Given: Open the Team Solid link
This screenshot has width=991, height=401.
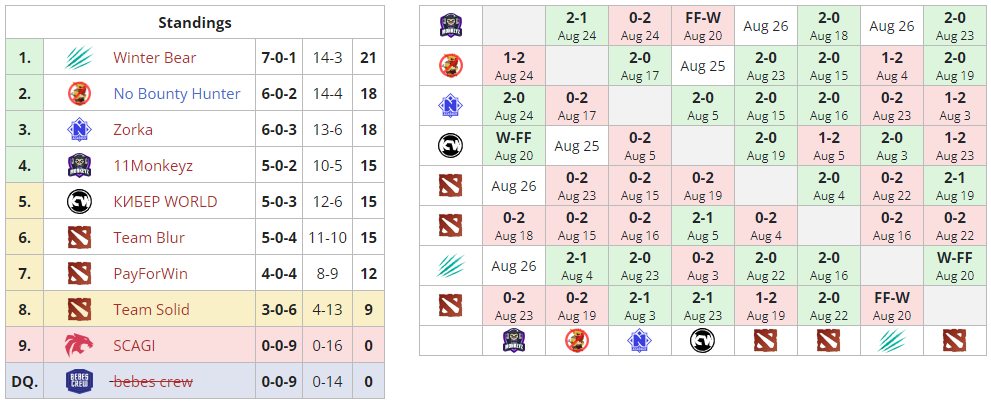Looking at the screenshot, I should 151,310.
